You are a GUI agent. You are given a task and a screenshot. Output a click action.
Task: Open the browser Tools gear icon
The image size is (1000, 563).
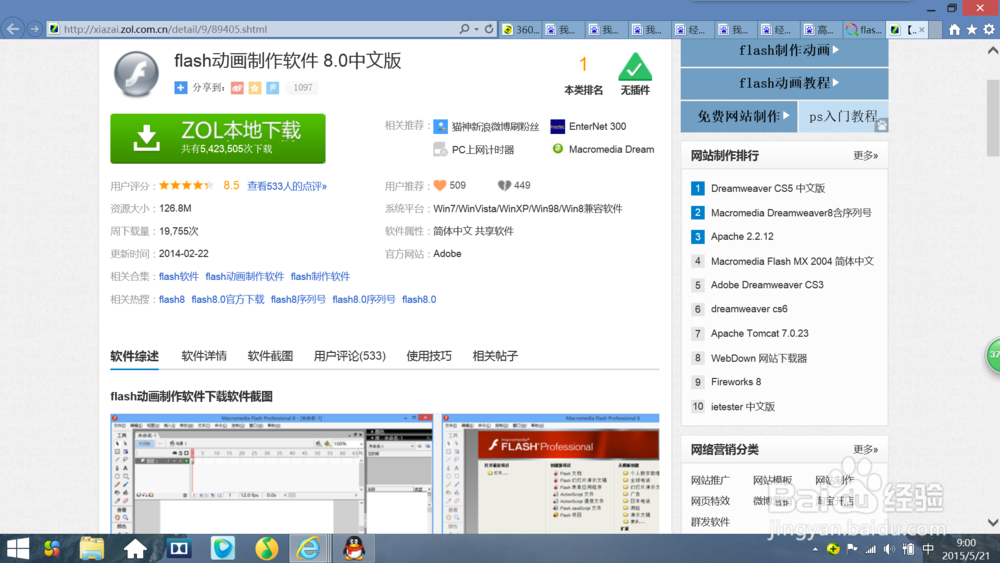pos(989,29)
